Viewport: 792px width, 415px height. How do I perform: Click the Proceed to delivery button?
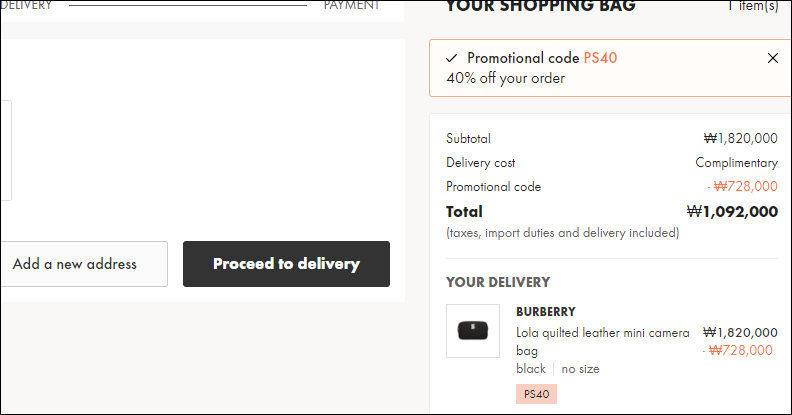(286, 264)
